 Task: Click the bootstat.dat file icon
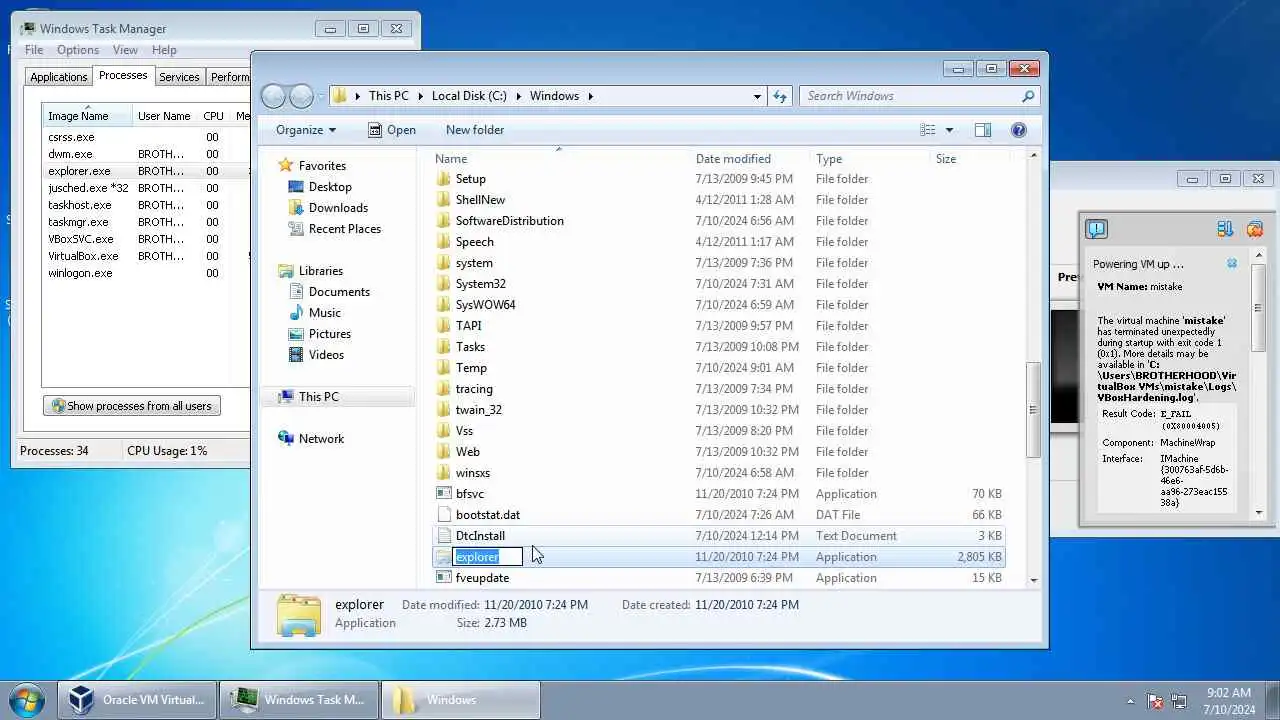(x=444, y=515)
